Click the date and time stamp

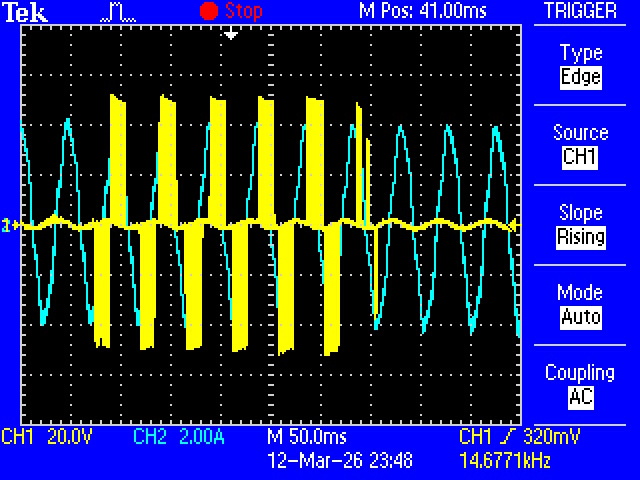tap(340, 459)
